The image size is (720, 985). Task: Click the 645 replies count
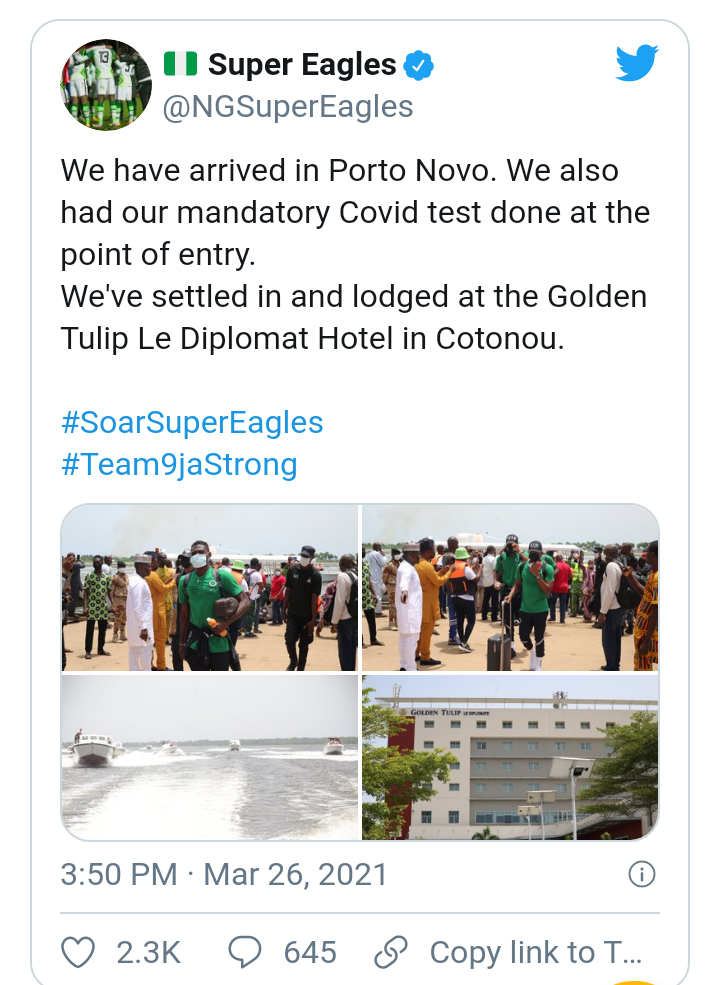click(x=310, y=952)
